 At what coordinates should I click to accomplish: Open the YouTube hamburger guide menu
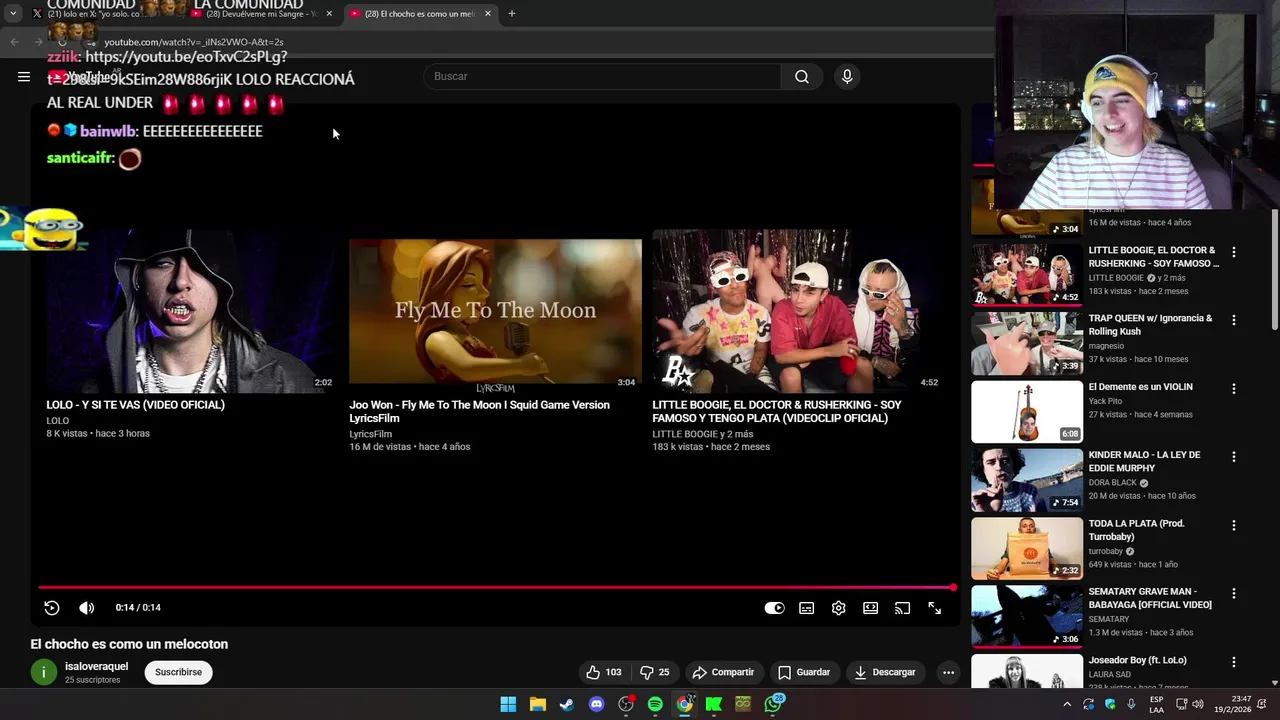24,77
